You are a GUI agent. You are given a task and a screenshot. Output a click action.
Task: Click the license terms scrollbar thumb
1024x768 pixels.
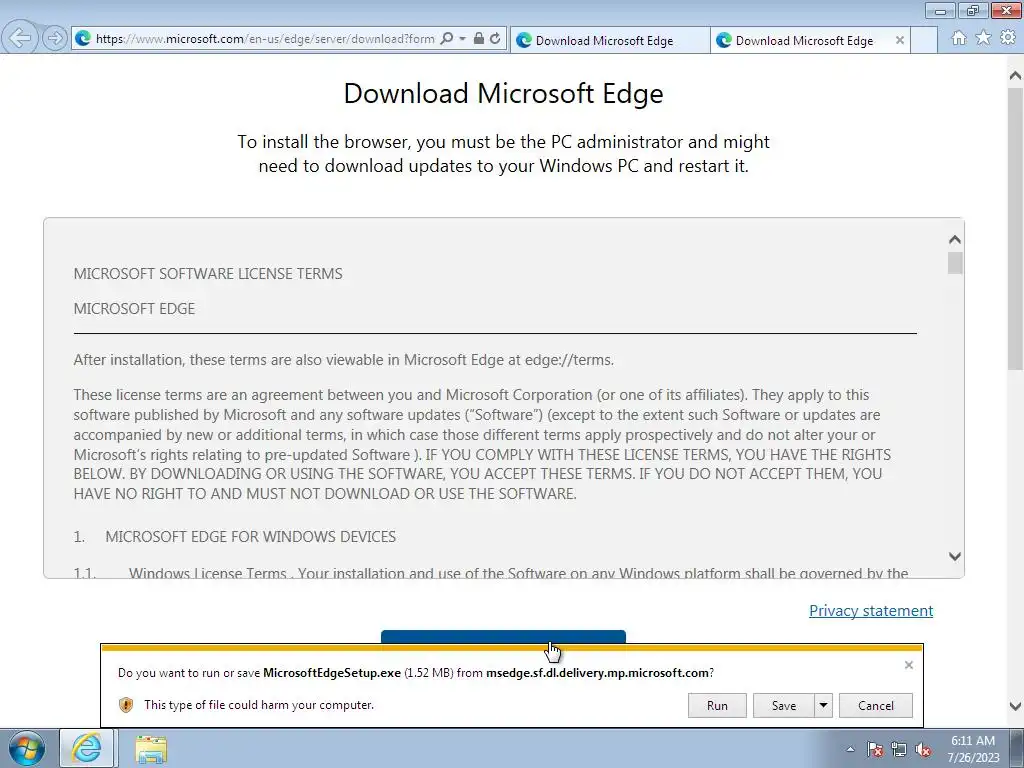click(x=955, y=263)
